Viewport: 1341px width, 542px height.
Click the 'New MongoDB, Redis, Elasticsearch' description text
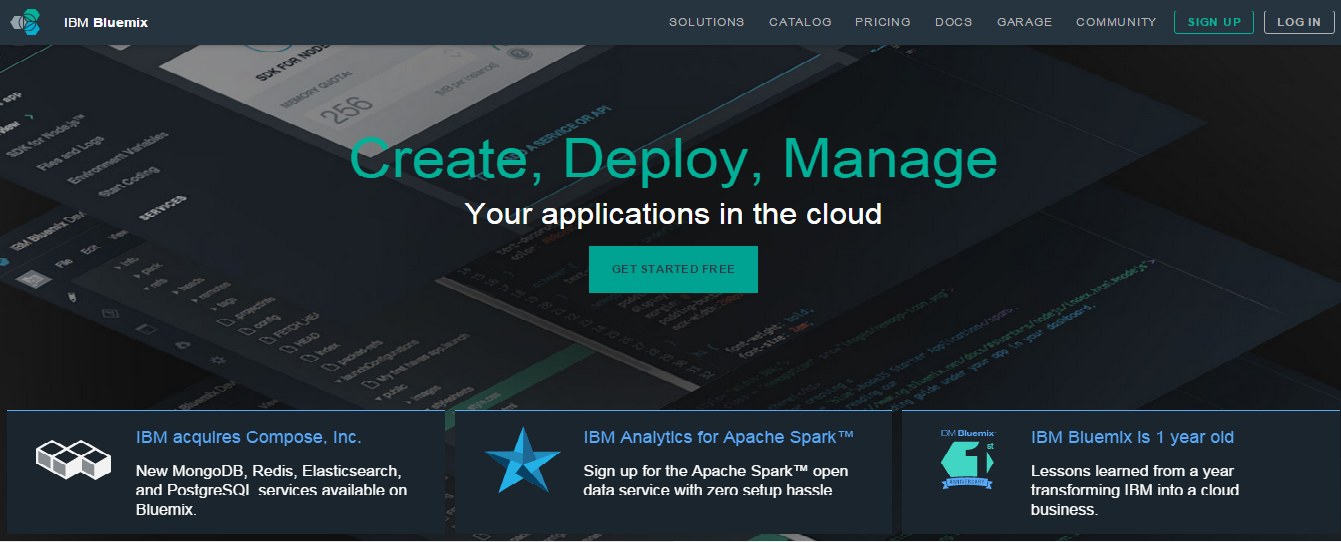point(272,490)
